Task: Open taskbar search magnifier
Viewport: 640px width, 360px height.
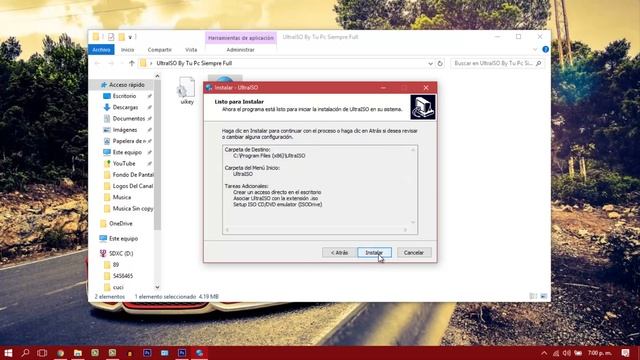Action: [x=25, y=353]
